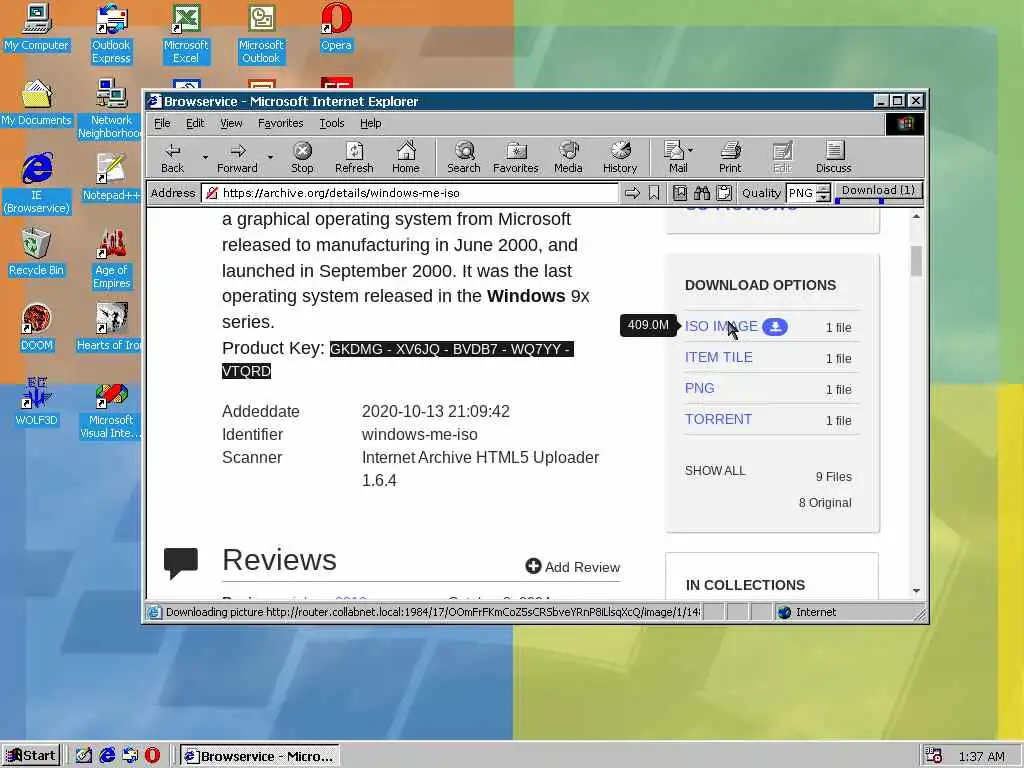
Task: Click the scrollbar down arrow
Action: [x=916, y=590]
